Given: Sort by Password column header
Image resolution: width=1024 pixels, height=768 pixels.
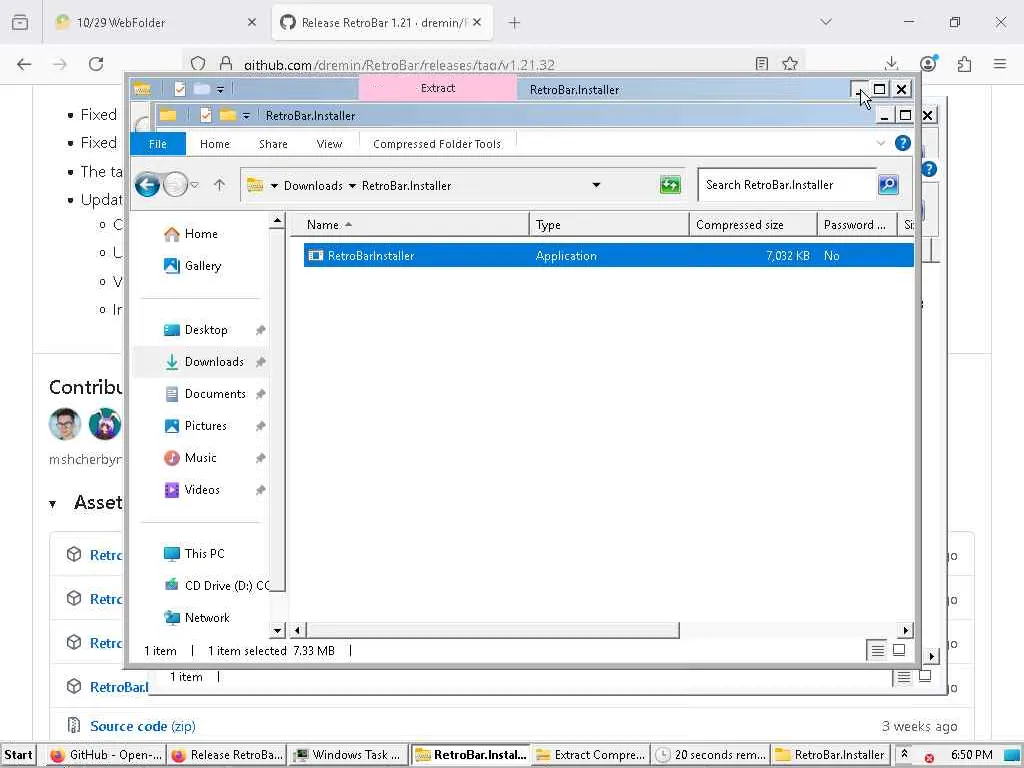Looking at the screenshot, I should click(x=857, y=225).
